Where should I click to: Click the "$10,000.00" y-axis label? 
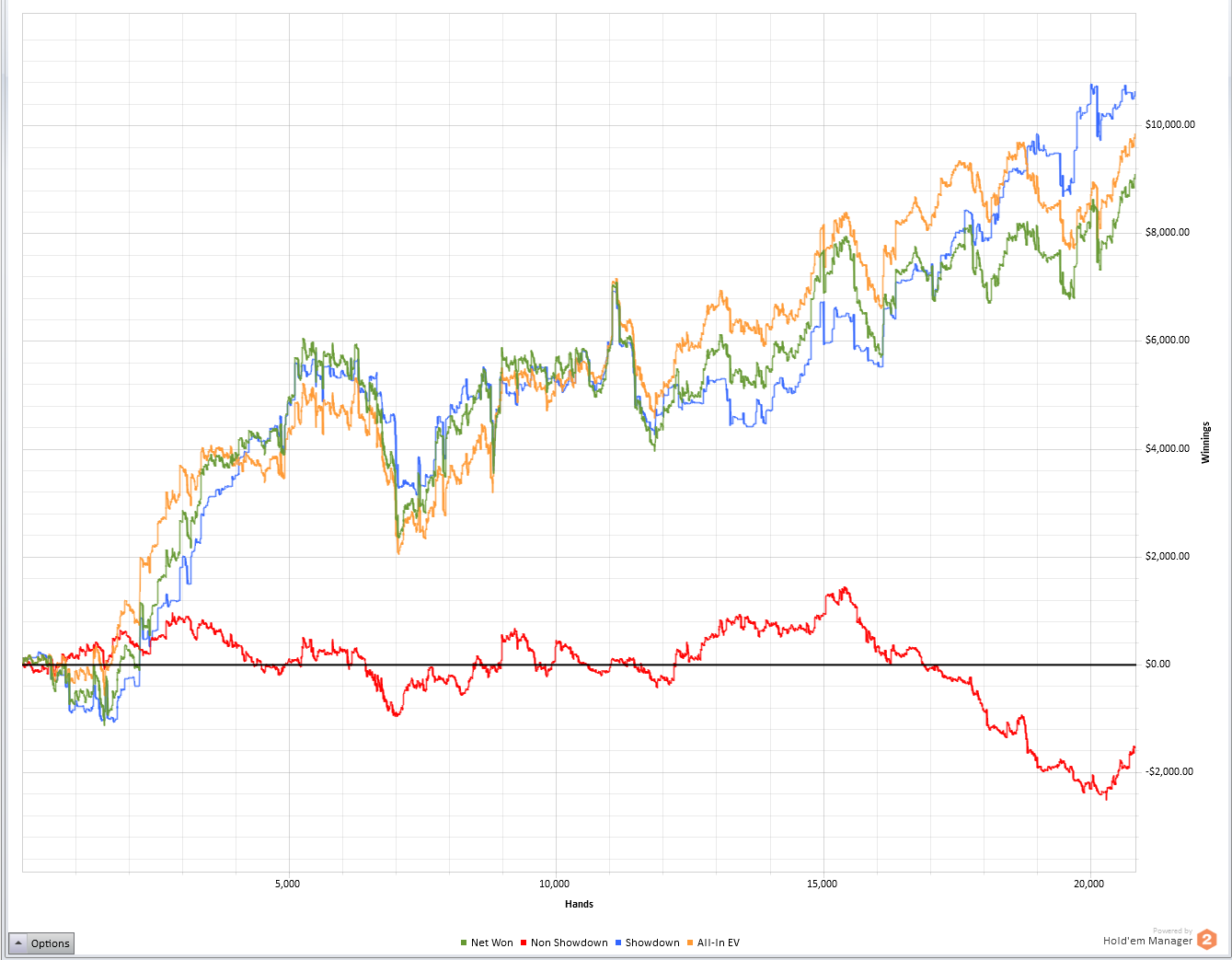pyautogui.click(x=1170, y=125)
